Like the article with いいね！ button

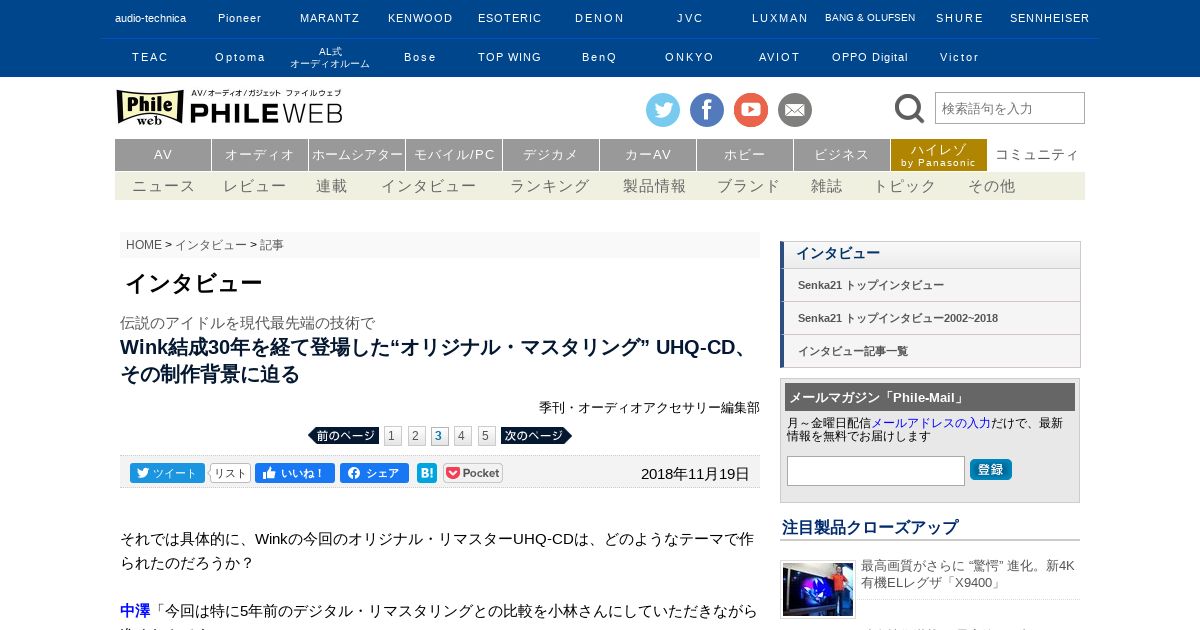[x=295, y=473]
